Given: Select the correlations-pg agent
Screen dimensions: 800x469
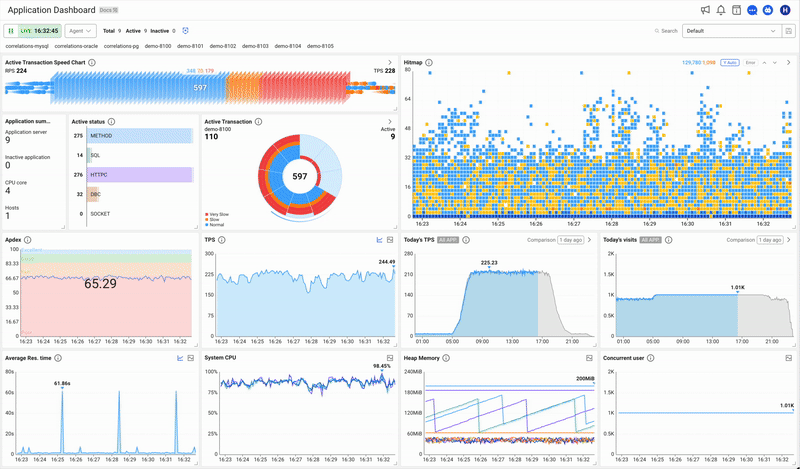Looking at the screenshot, I should [121, 46].
